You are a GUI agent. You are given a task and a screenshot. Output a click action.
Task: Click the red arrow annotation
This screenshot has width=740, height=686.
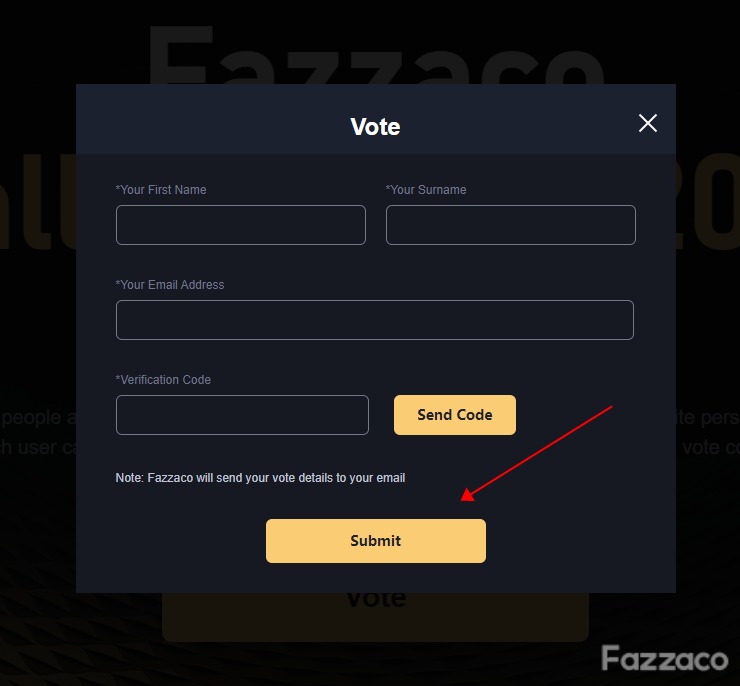click(x=536, y=453)
